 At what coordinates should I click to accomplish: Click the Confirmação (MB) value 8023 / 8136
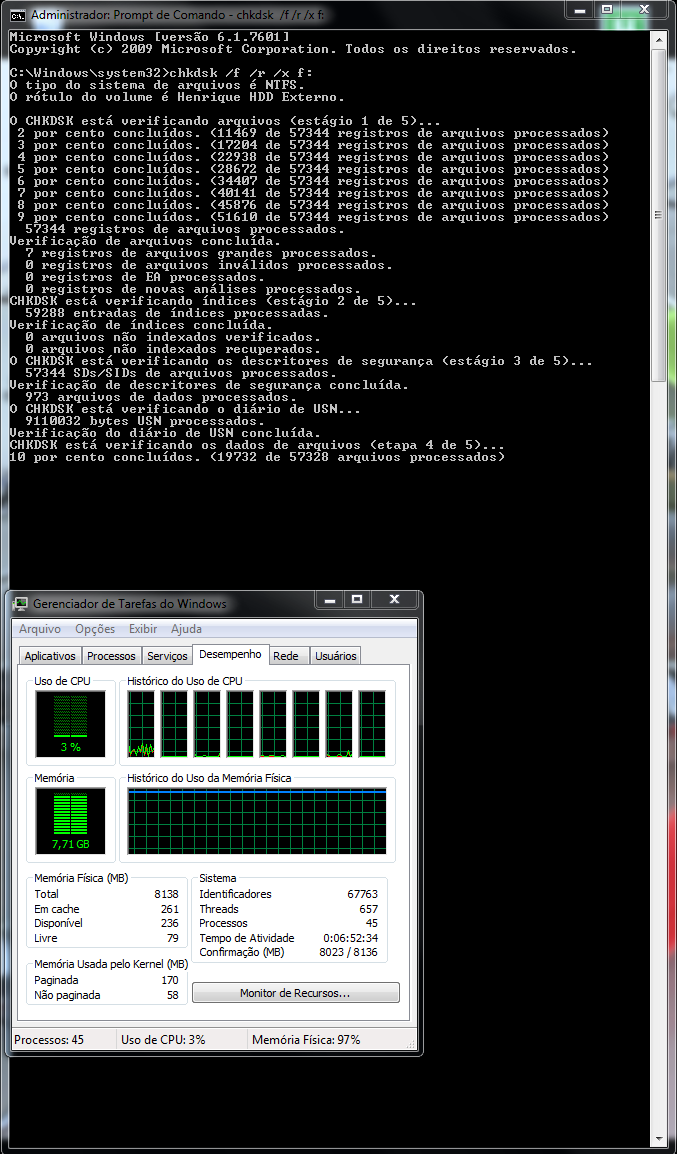coord(349,952)
